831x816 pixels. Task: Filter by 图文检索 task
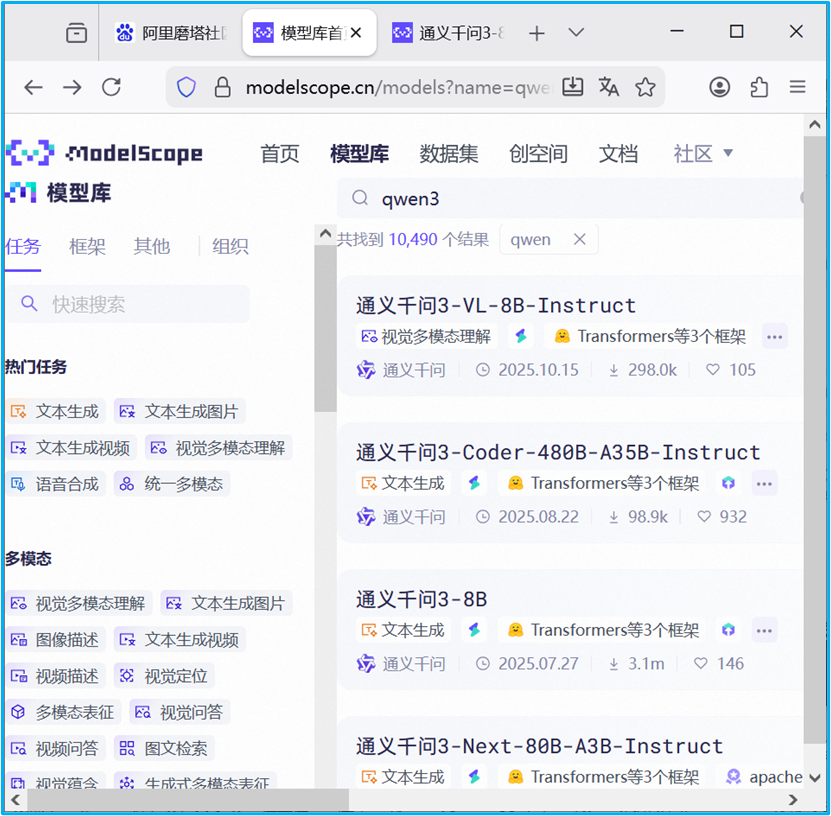pyautogui.click(x=164, y=748)
